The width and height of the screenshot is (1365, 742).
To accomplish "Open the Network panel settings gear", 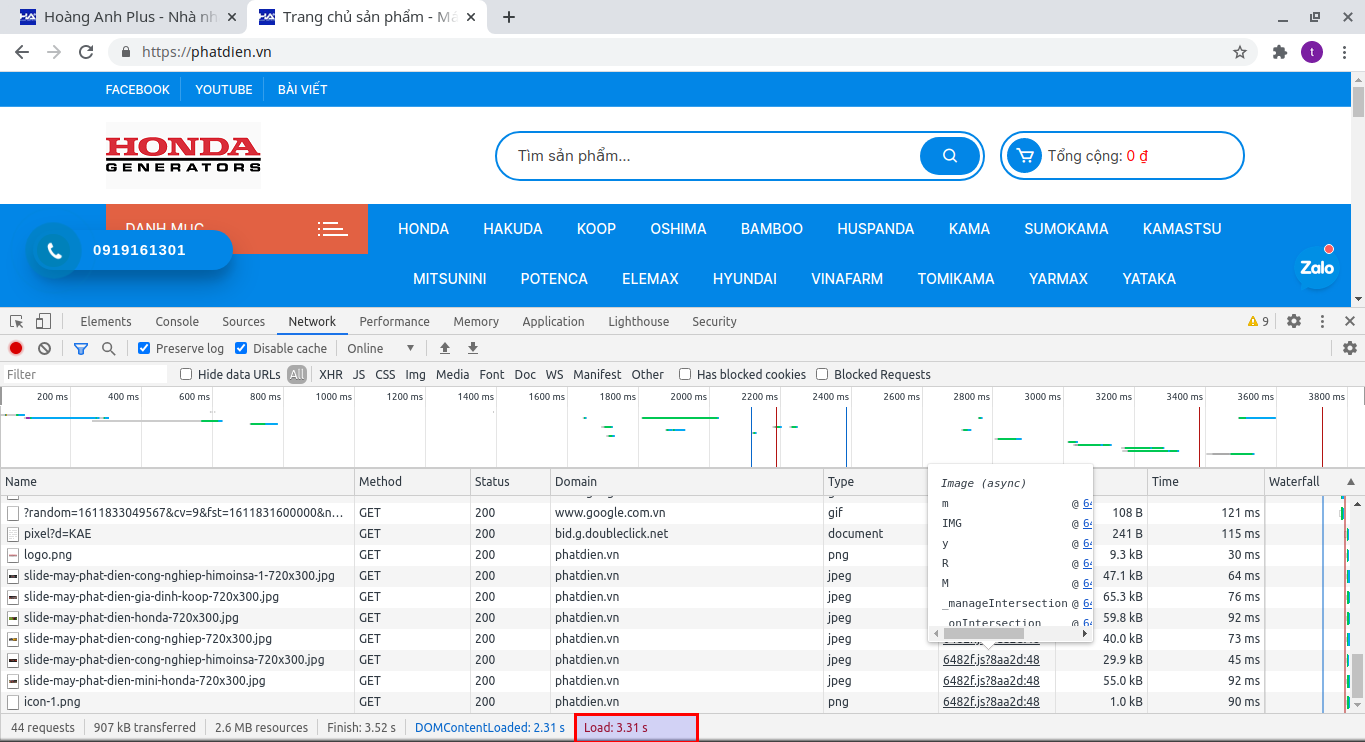I will 1350,348.
